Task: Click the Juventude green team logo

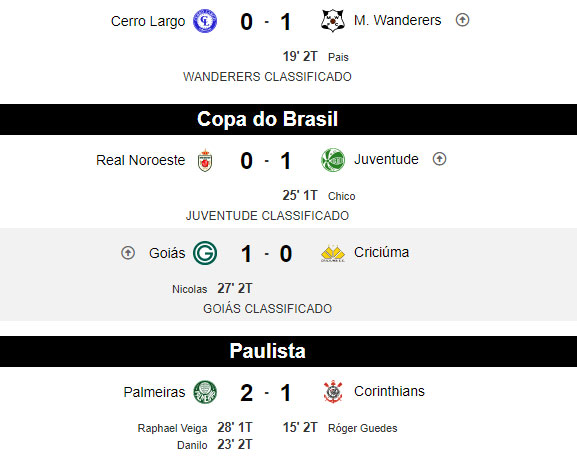Action: pos(333,160)
